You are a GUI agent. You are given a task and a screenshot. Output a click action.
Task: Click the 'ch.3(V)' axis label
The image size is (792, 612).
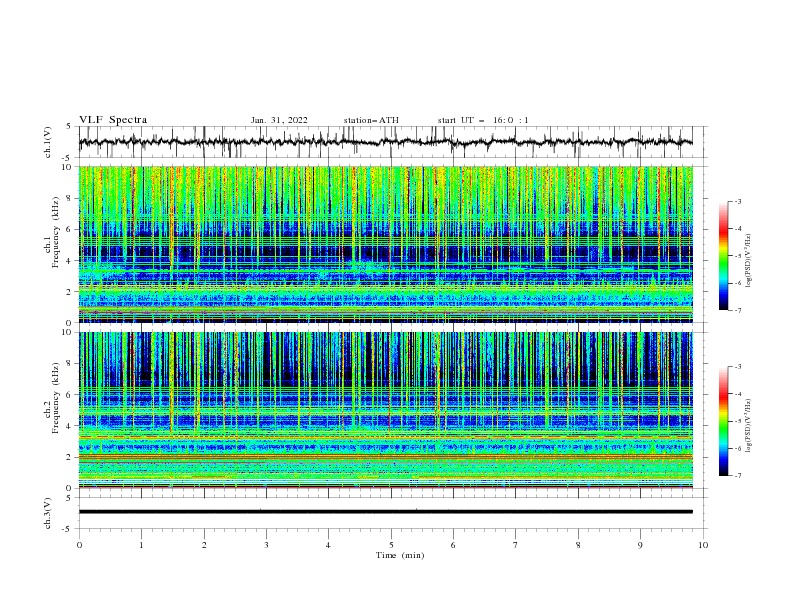[48, 513]
